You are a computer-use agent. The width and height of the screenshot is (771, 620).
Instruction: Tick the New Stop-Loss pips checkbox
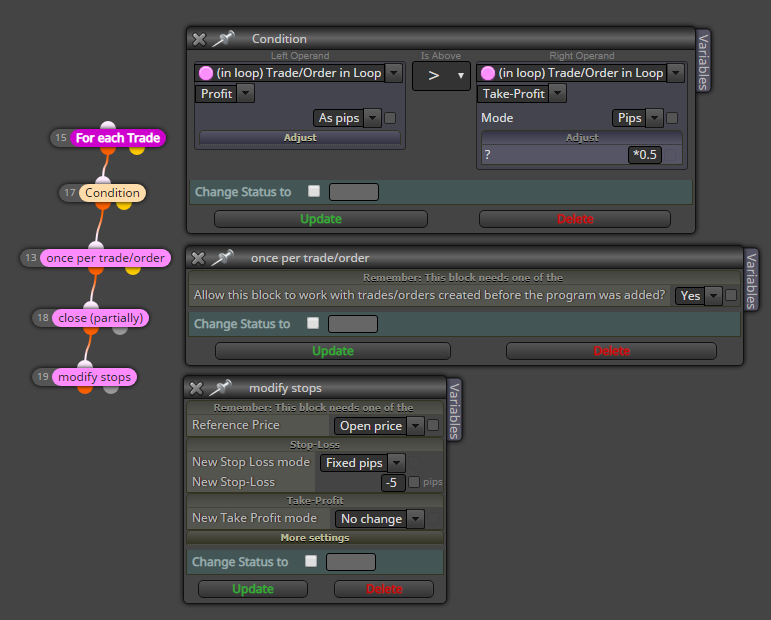(414, 482)
